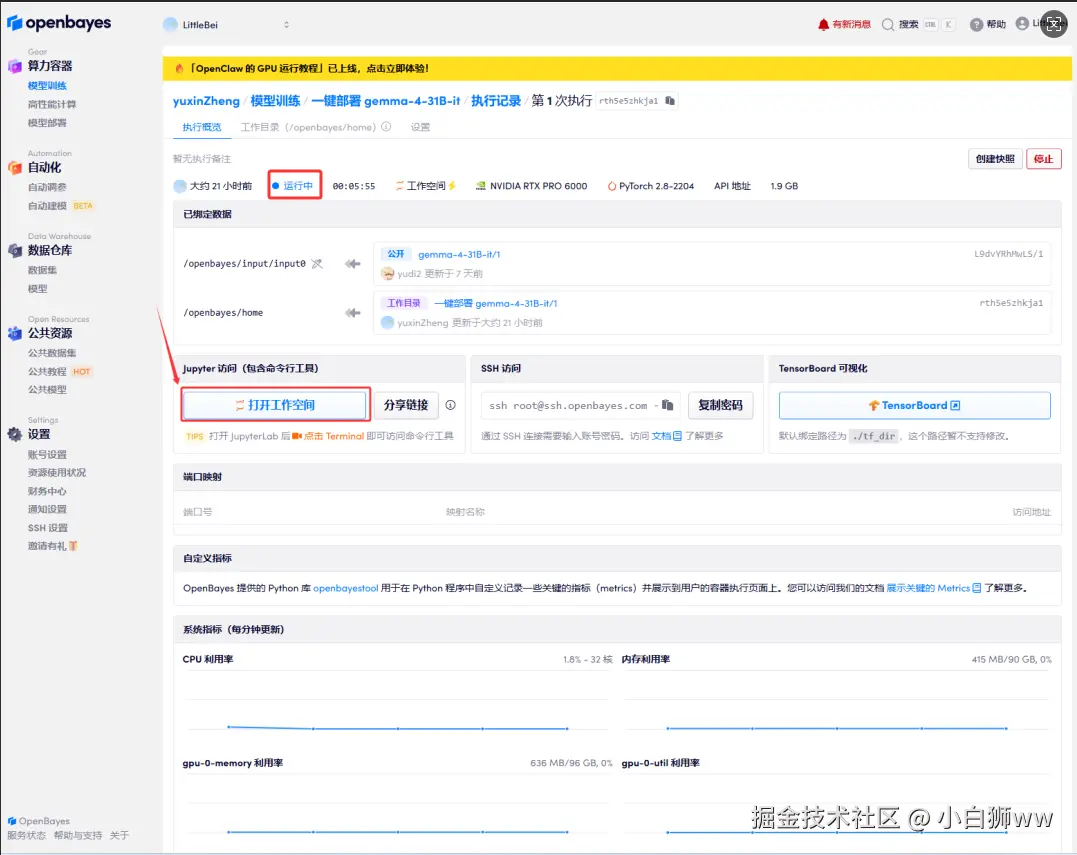This screenshot has height=855, width=1077.
Task: Expand the LittleBei account switcher
Action: point(227,25)
